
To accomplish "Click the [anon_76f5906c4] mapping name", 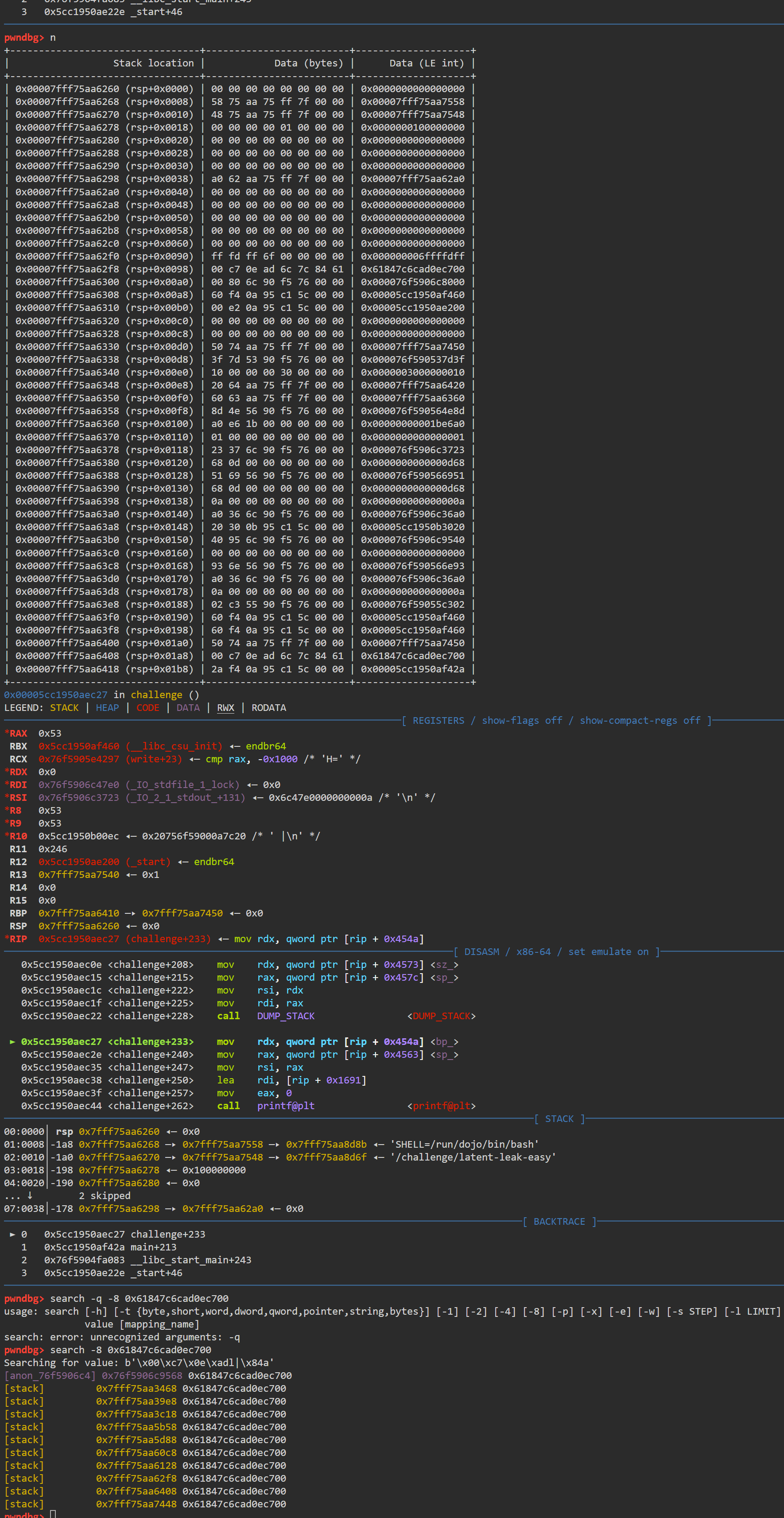I will [50, 1375].
